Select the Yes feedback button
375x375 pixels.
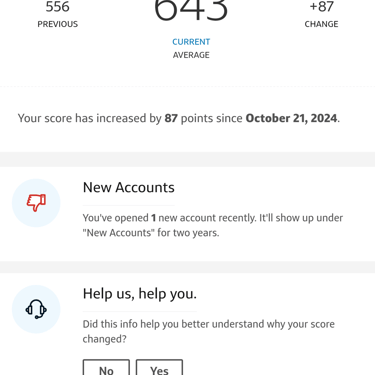click(x=159, y=368)
